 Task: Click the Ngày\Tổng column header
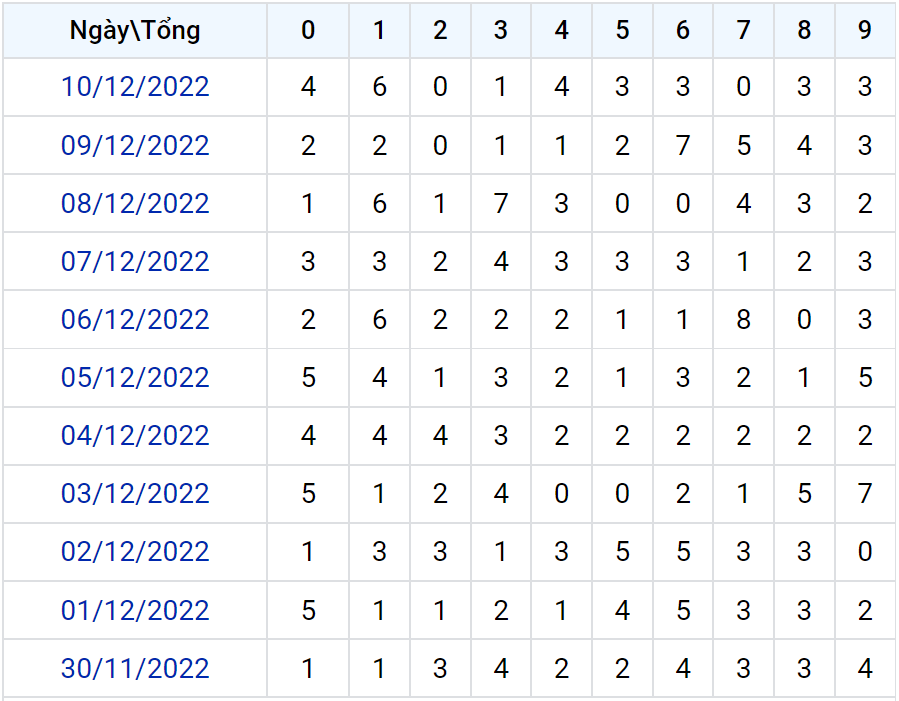point(135,31)
